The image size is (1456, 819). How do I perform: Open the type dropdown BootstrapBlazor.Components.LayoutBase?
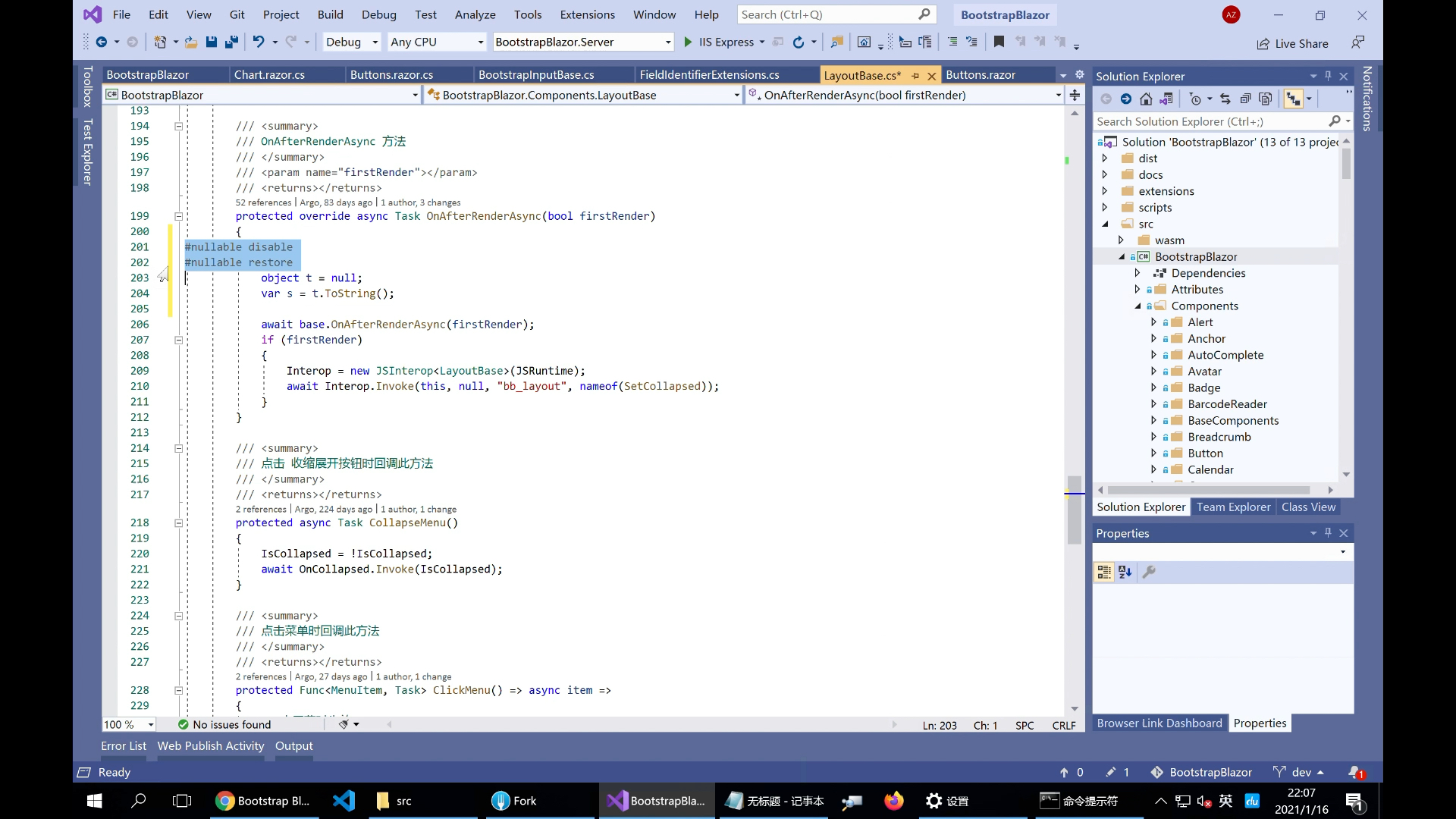[x=582, y=95]
